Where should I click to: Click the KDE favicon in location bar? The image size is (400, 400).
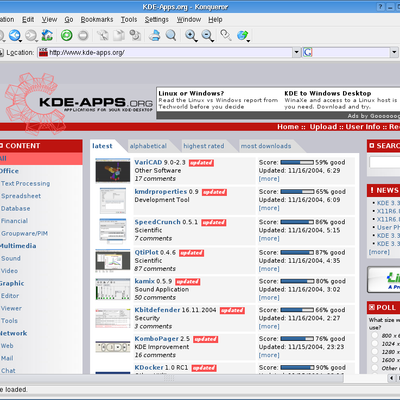coord(43,52)
